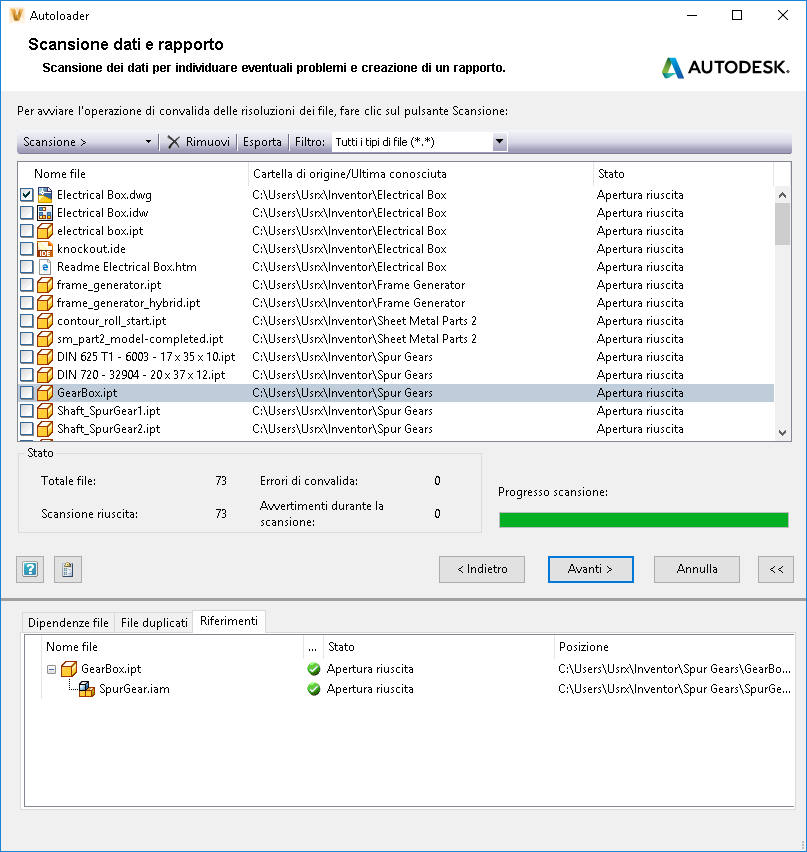Switch to the File duplicati tab
Screen dimensions: 807x852
tap(154, 623)
